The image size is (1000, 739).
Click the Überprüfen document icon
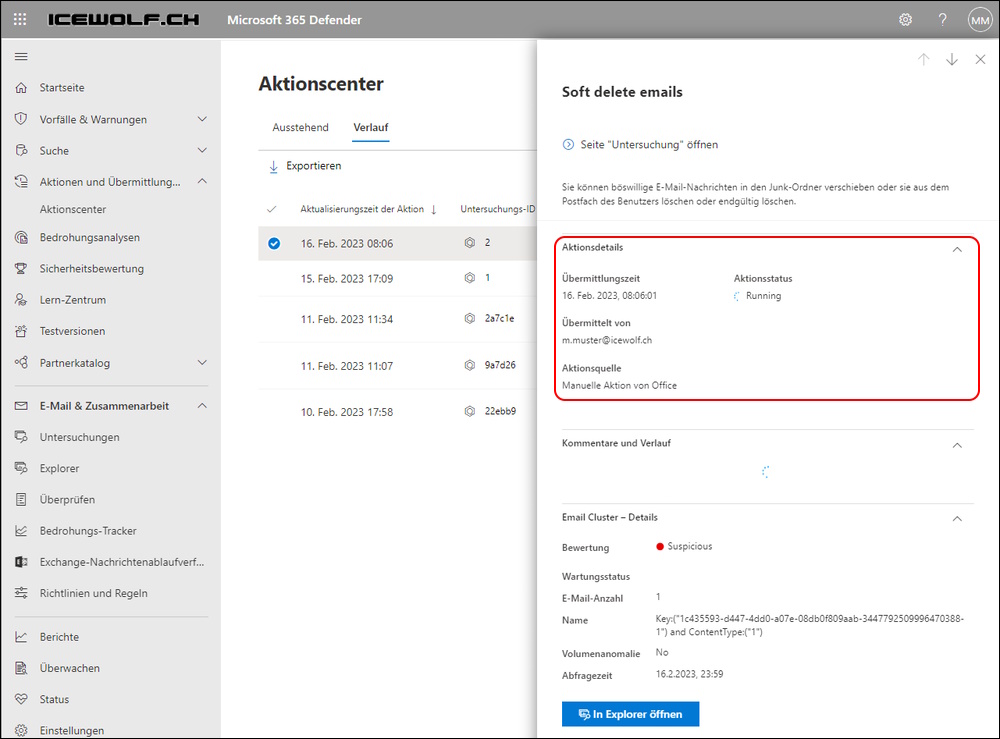pyautogui.click(x=21, y=499)
